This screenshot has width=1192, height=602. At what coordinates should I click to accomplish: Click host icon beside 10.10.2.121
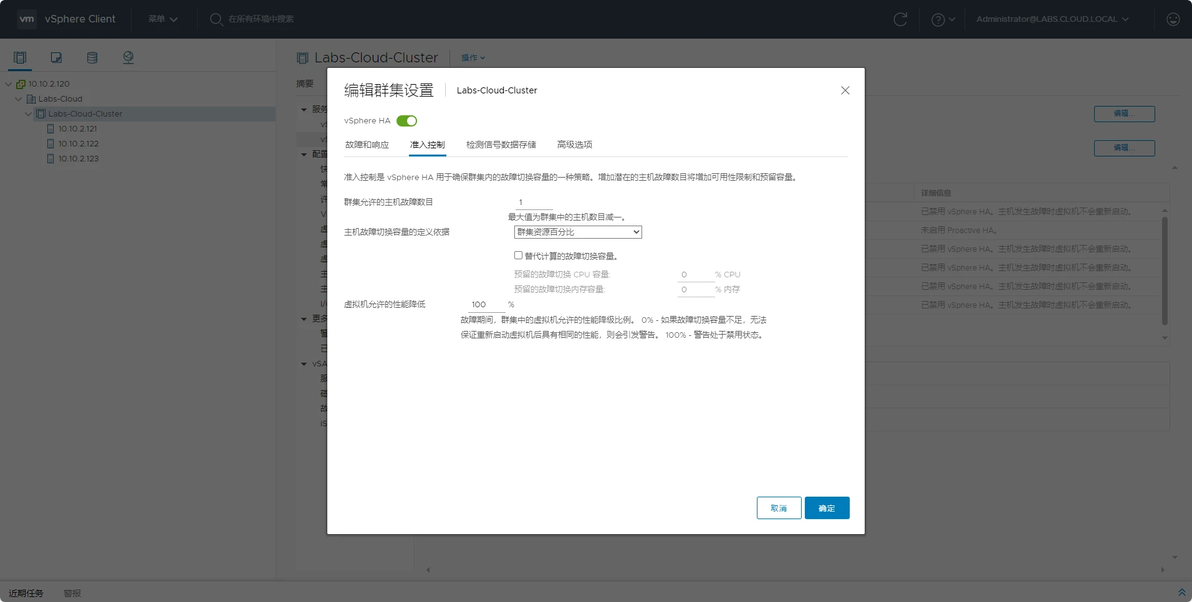51,129
